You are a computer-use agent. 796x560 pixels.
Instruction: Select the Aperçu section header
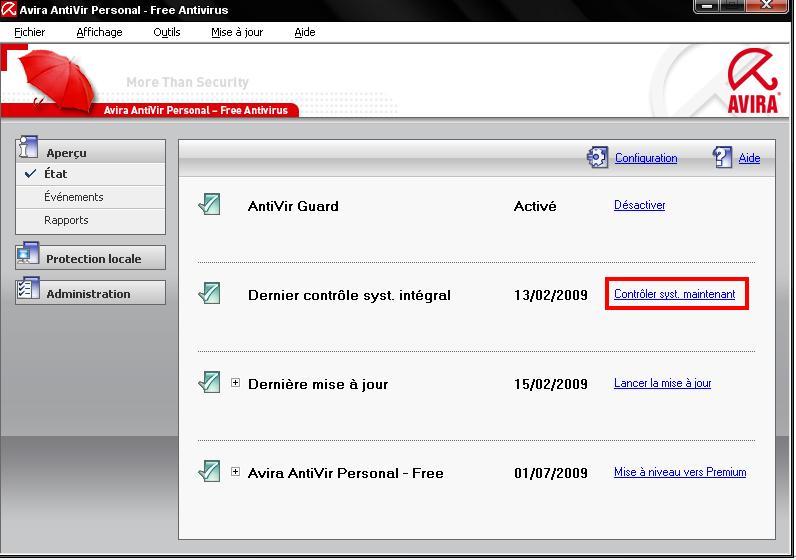coord(90,151)
